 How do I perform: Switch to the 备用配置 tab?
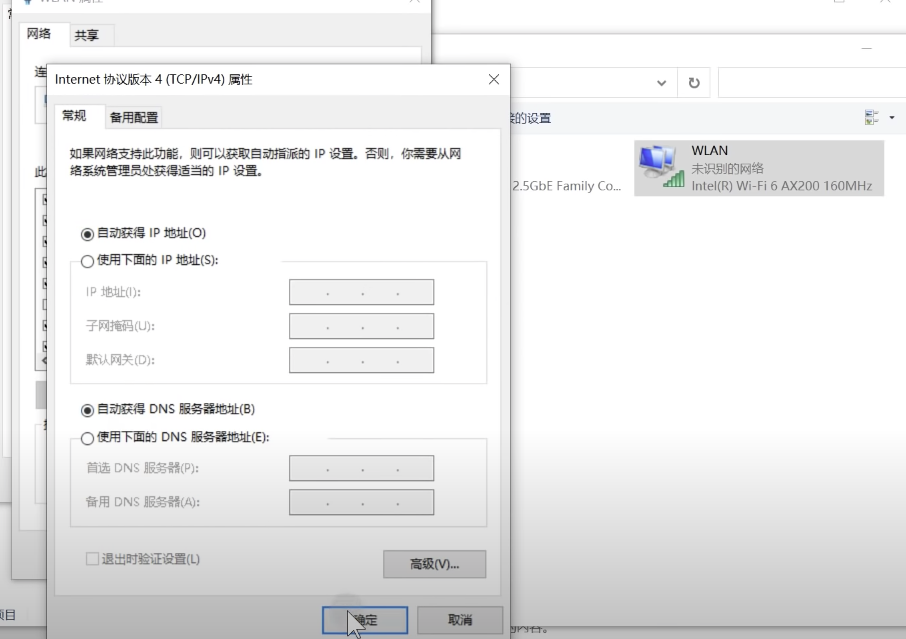(x=134, y=116)
